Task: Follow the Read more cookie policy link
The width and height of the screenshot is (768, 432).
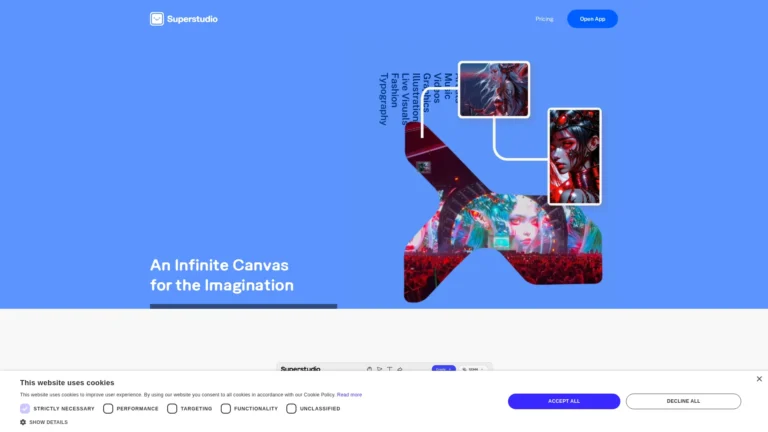Action: (349, 394)
